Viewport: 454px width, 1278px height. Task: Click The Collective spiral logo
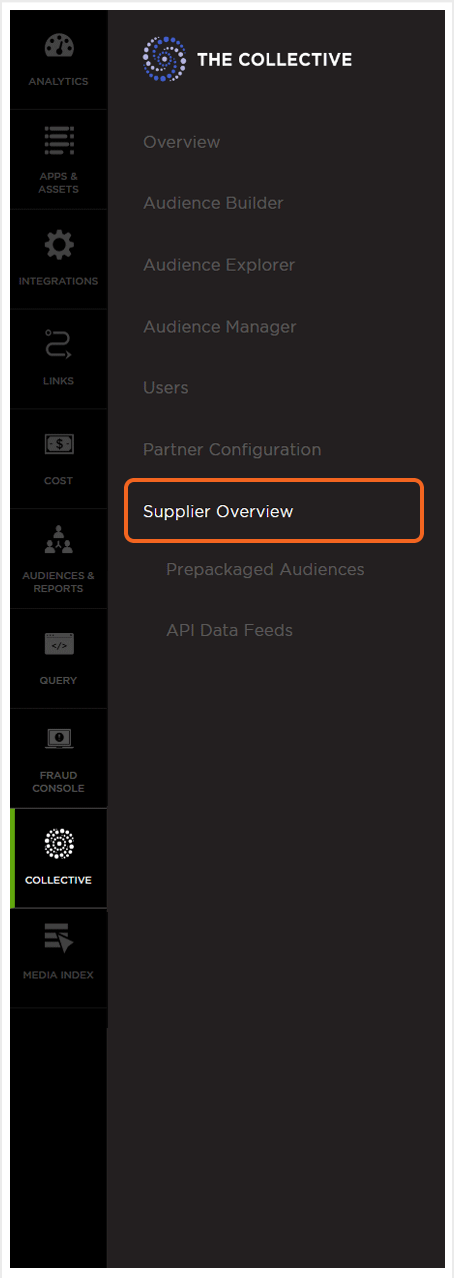(164, 59)
